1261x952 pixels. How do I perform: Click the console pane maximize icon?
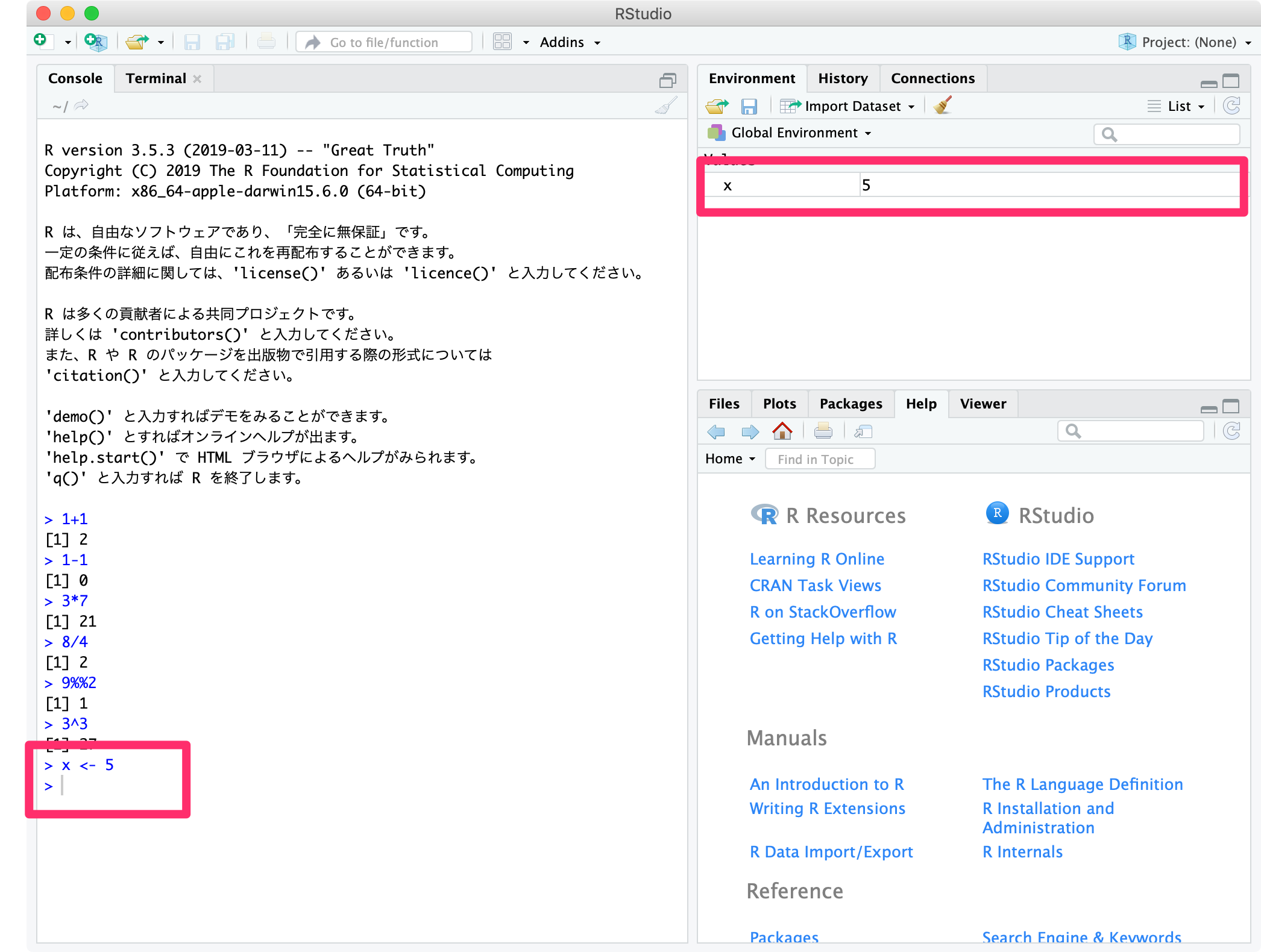tap(667, 80)
